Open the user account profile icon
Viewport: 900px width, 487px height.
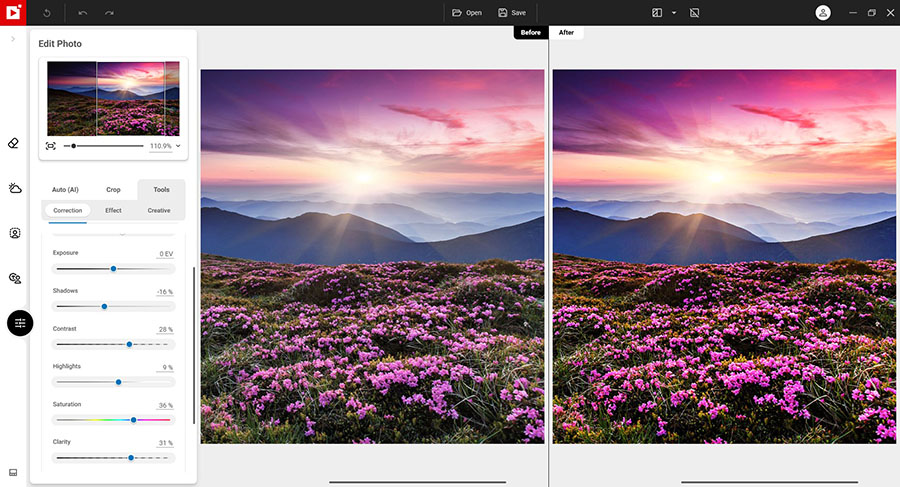pyautogui.click(x=823, y=13)
